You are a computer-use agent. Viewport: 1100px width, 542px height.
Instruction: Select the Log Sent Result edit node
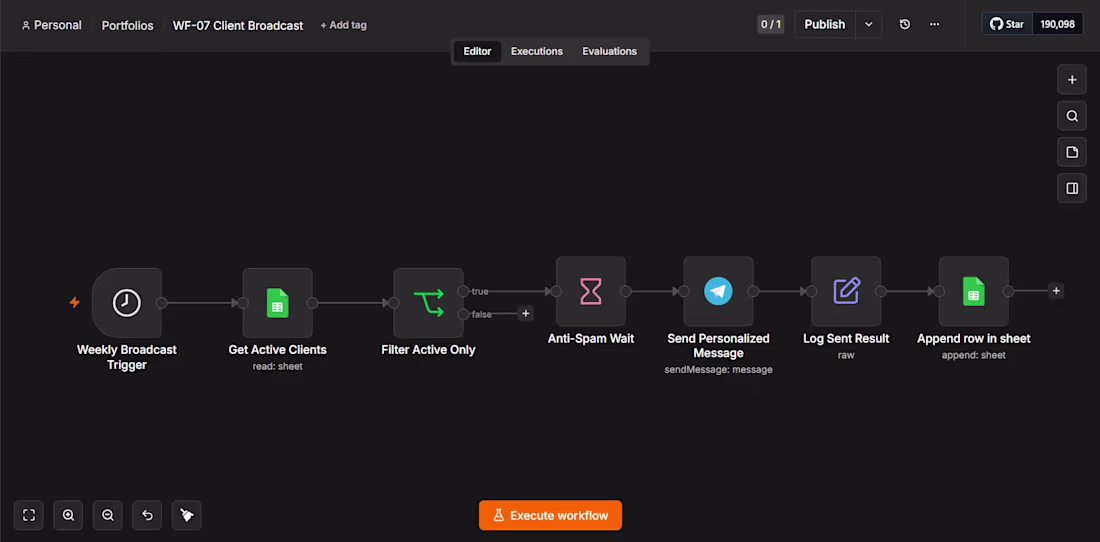[x=846, y=291]
